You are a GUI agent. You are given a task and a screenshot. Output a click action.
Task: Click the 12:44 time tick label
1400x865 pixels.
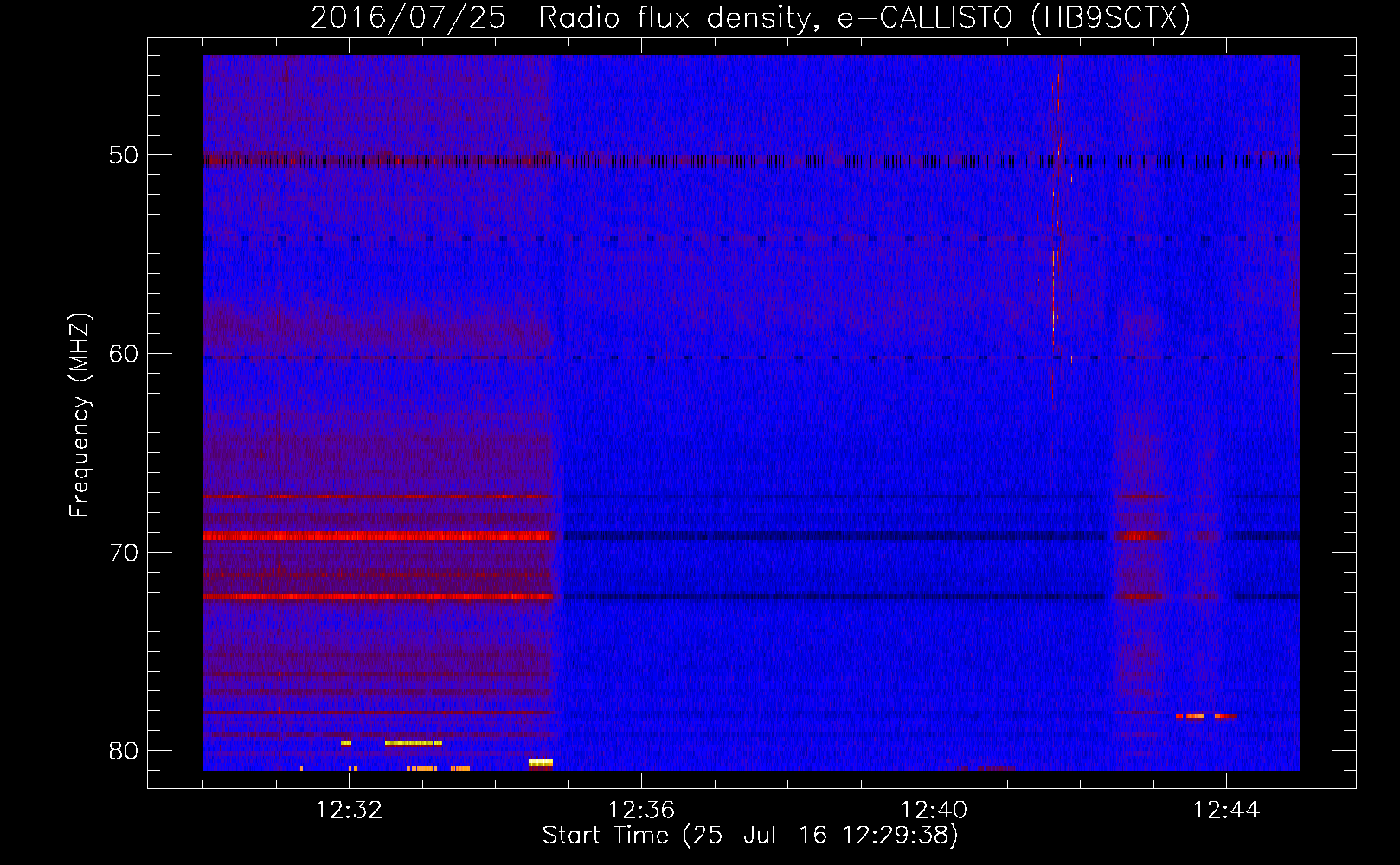coord(1226,811)
